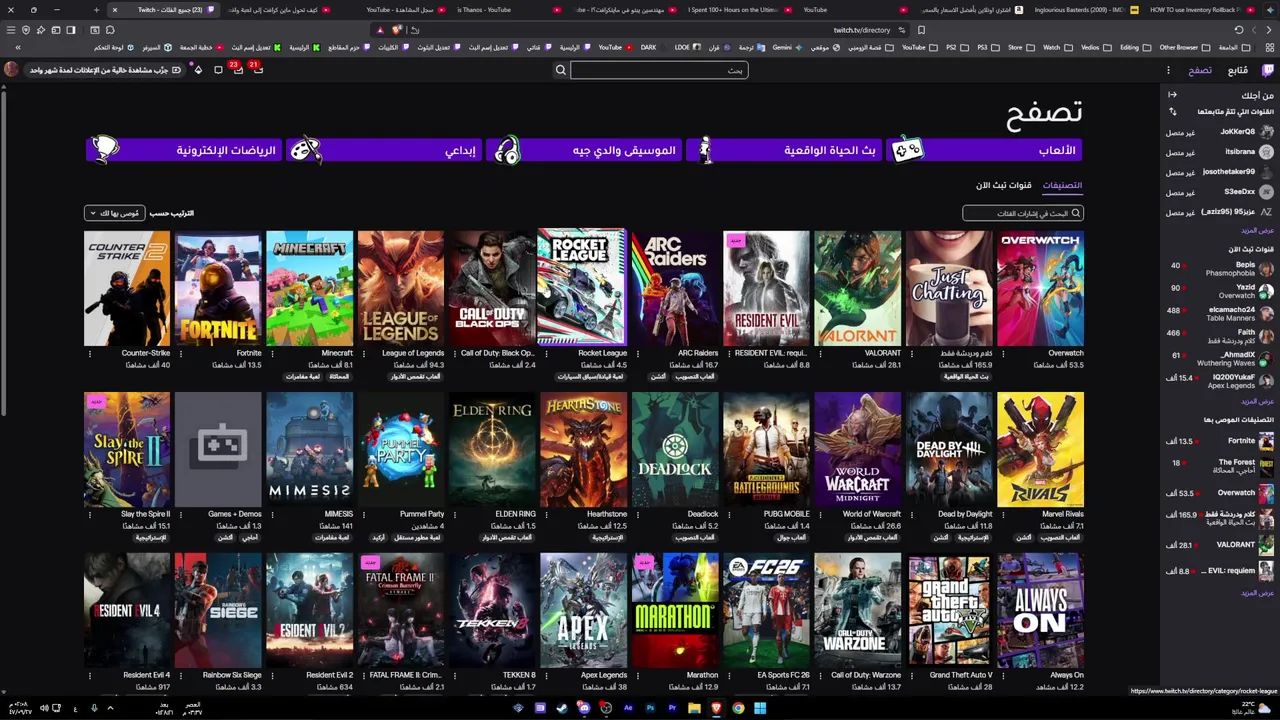Viewport: 1280px width, 720px height.
Task: Click the Windows Start button
Action: point(760,708)
